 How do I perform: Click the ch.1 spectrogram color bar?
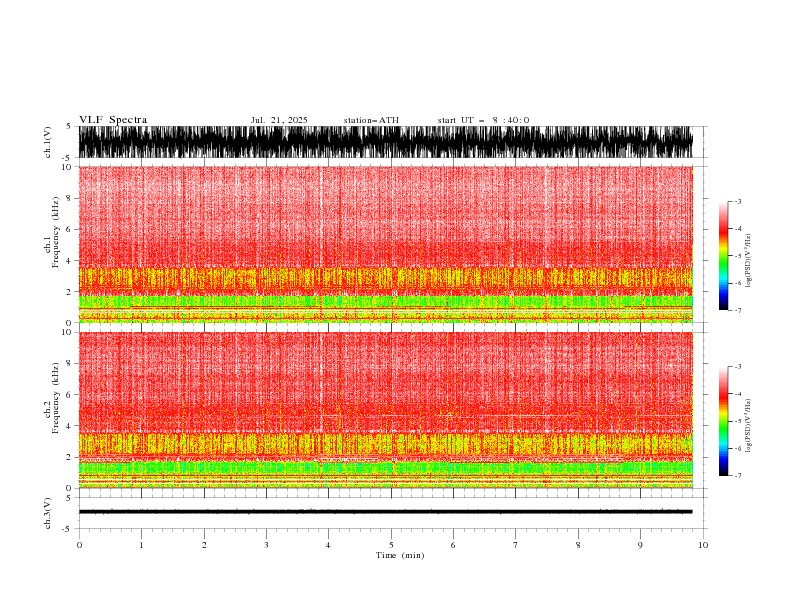(x=723, y=256)
